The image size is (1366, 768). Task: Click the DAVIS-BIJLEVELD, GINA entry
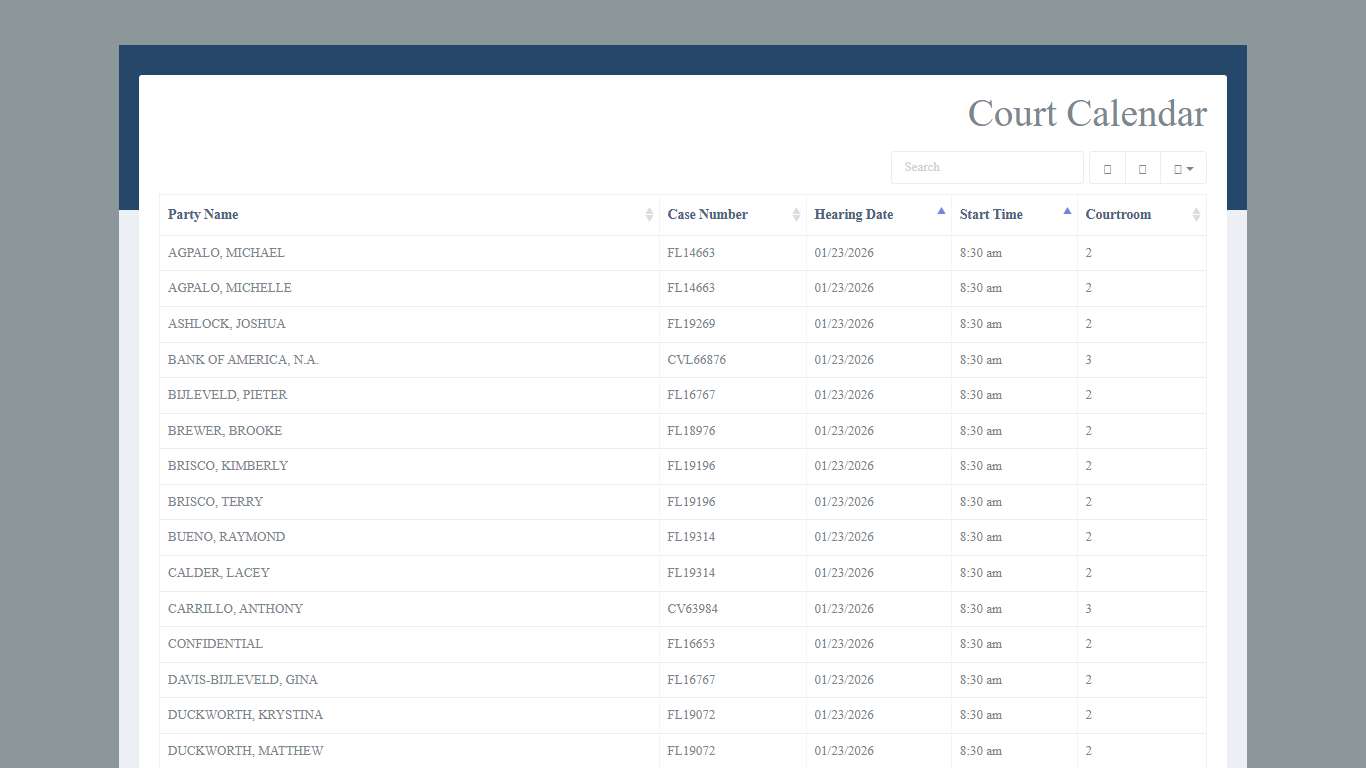(x=242, y=680)
